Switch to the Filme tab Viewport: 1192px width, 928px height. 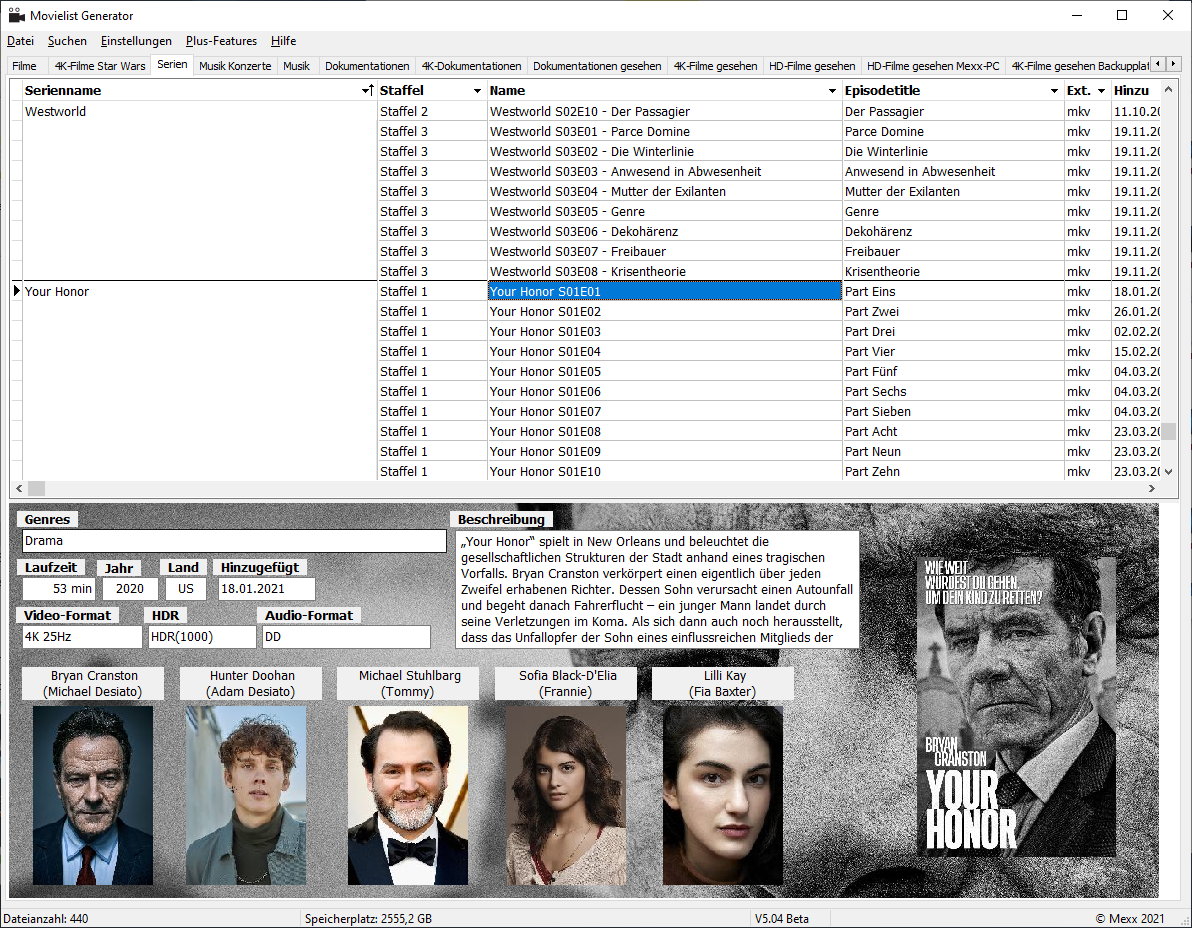click(24, 66)
